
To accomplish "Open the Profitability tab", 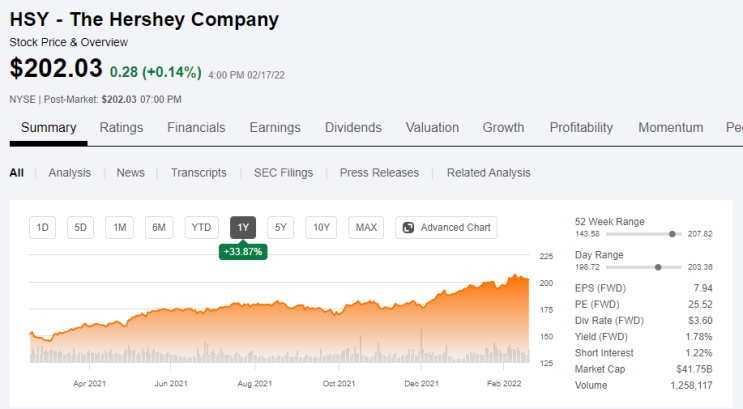I will point(581,127).
